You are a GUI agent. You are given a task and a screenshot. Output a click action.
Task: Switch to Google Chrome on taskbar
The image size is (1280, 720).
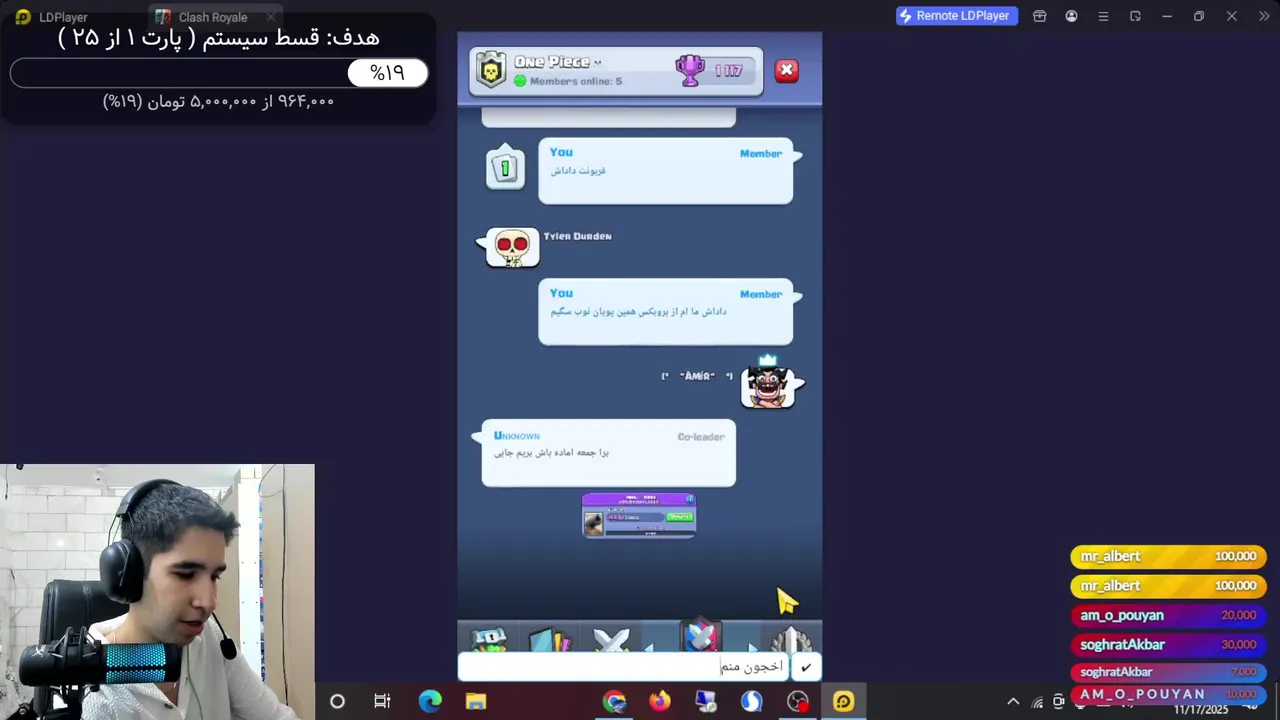(614, 701)
